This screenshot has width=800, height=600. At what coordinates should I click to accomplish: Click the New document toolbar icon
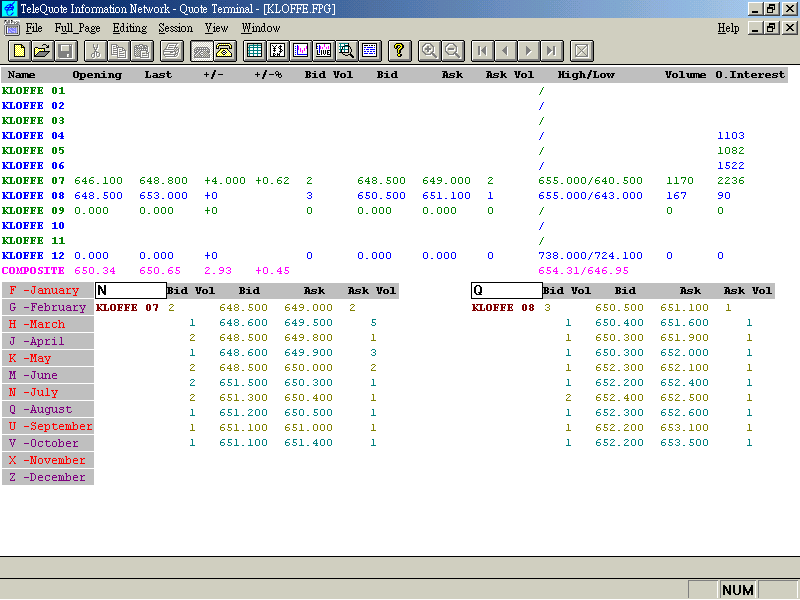tap(19, 51)
